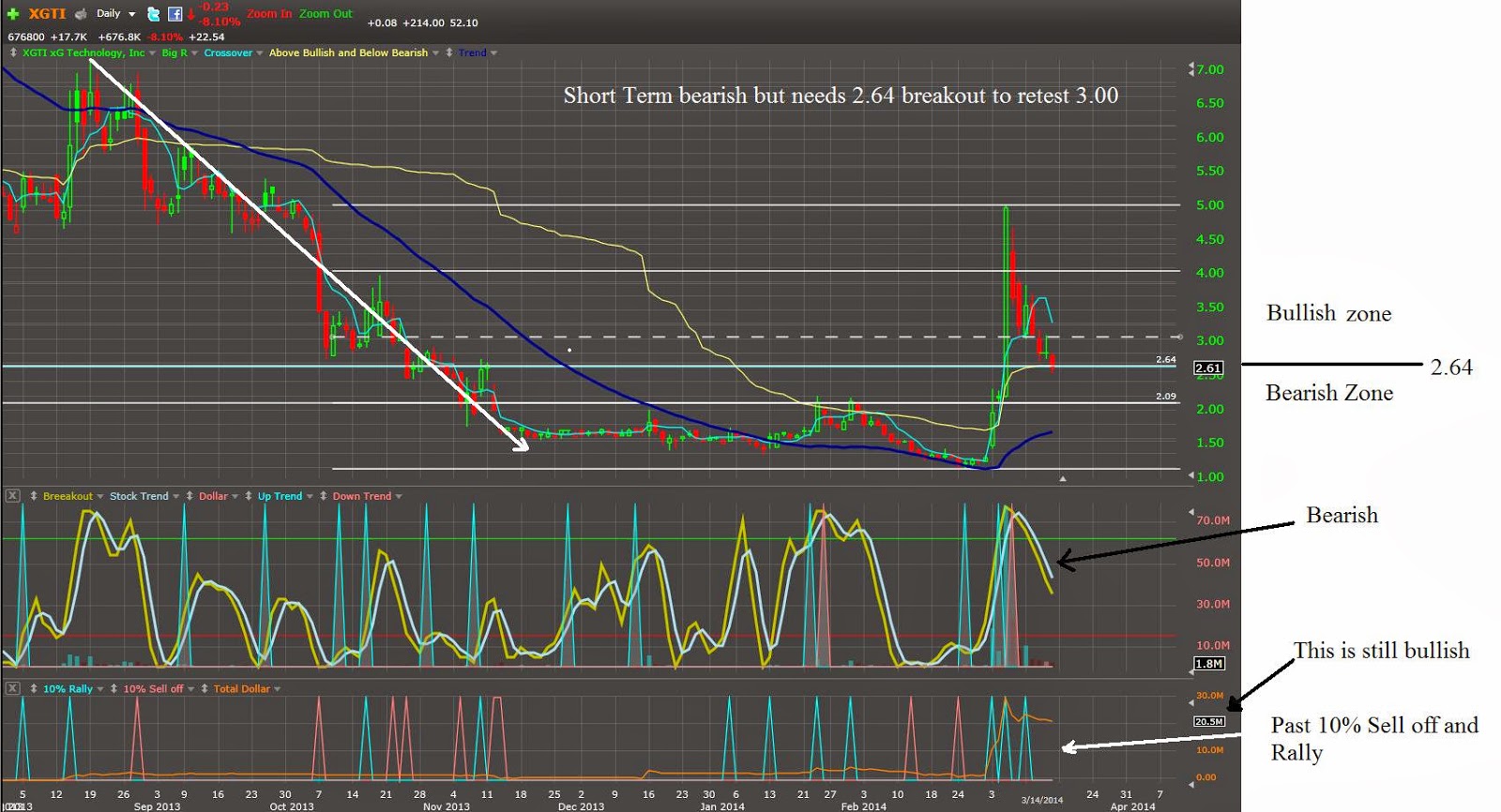
Task: Select the Crossover legend label
Action: click(228, 53)
